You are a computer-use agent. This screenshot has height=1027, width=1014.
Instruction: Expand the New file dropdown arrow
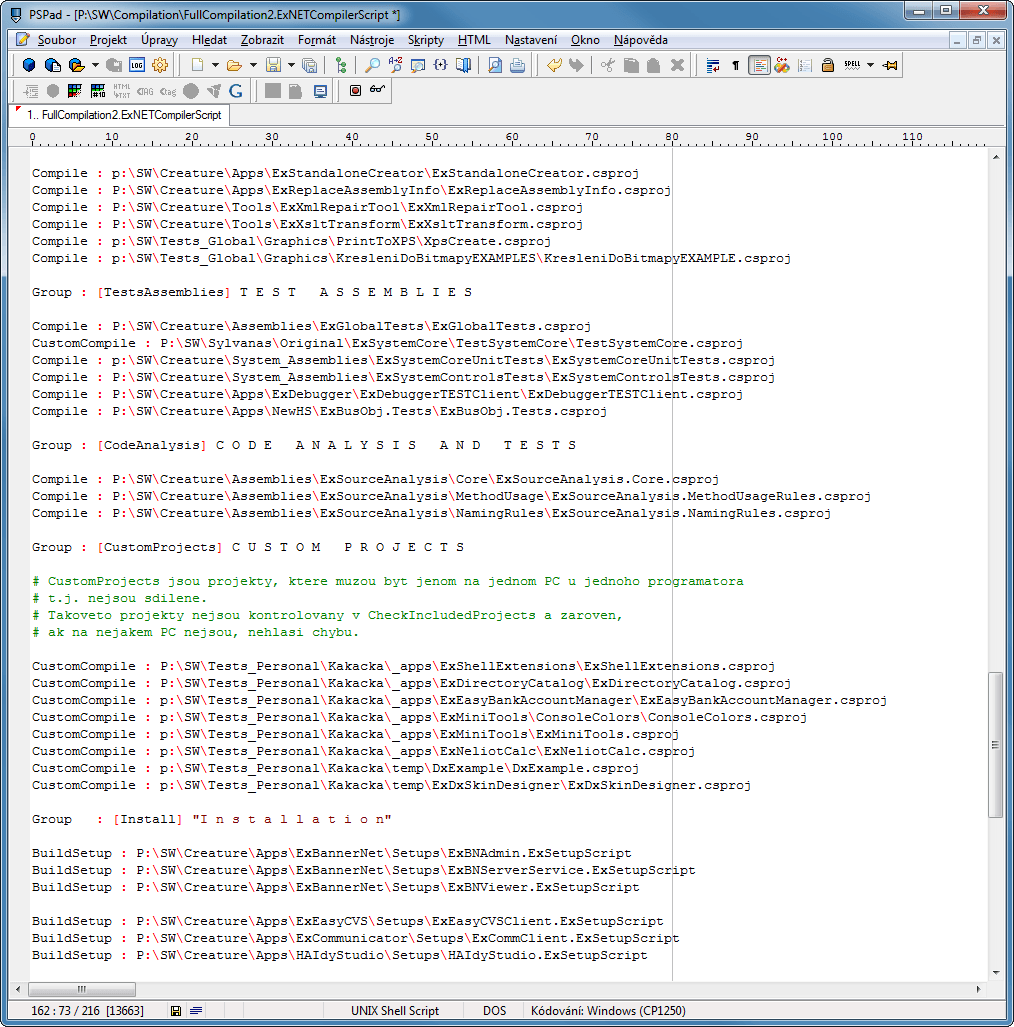coord(215,65)
